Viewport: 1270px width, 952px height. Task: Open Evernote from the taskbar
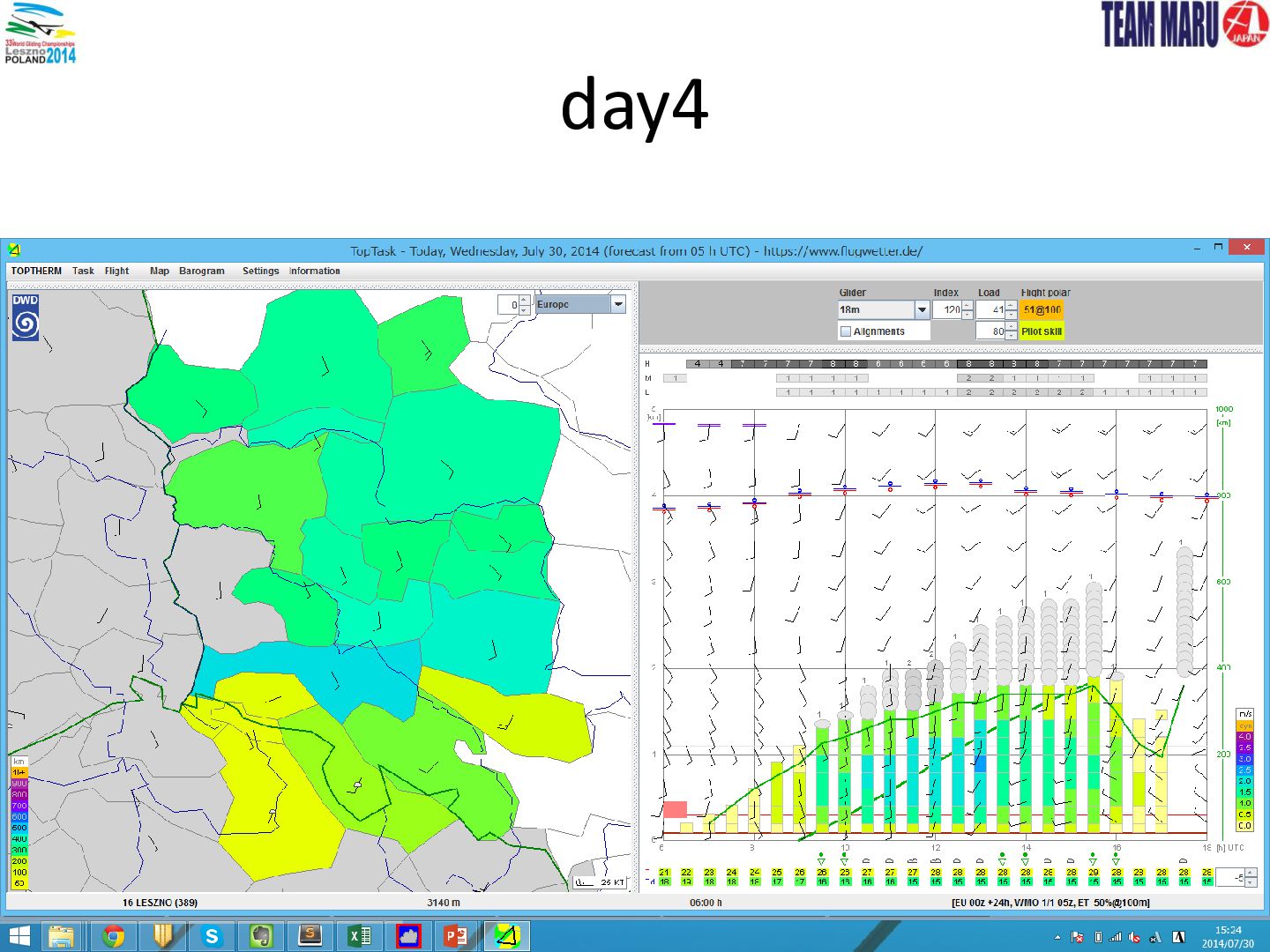tap(261, 936)
